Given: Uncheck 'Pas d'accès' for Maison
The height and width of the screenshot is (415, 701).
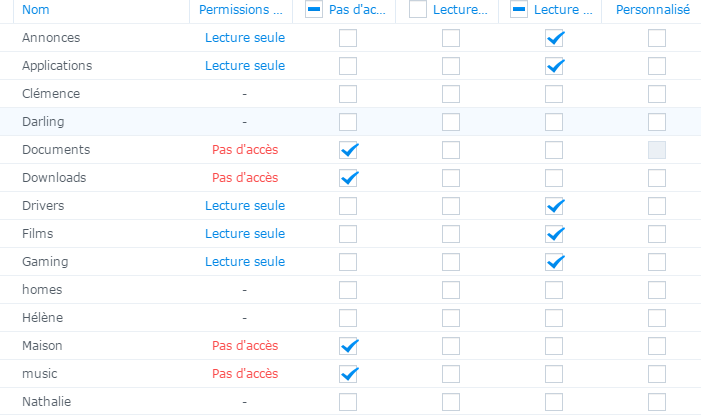Looking at the screenshot, I should [348, 346].
